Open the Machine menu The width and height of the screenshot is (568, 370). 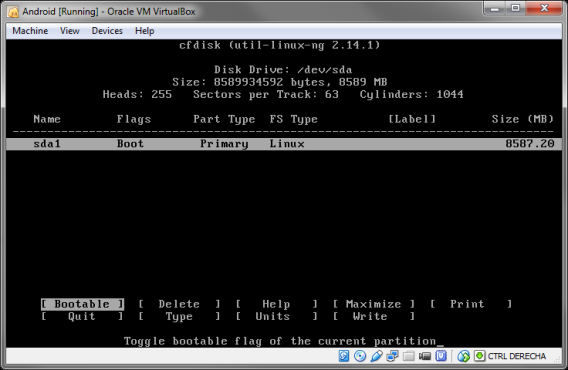30,31
